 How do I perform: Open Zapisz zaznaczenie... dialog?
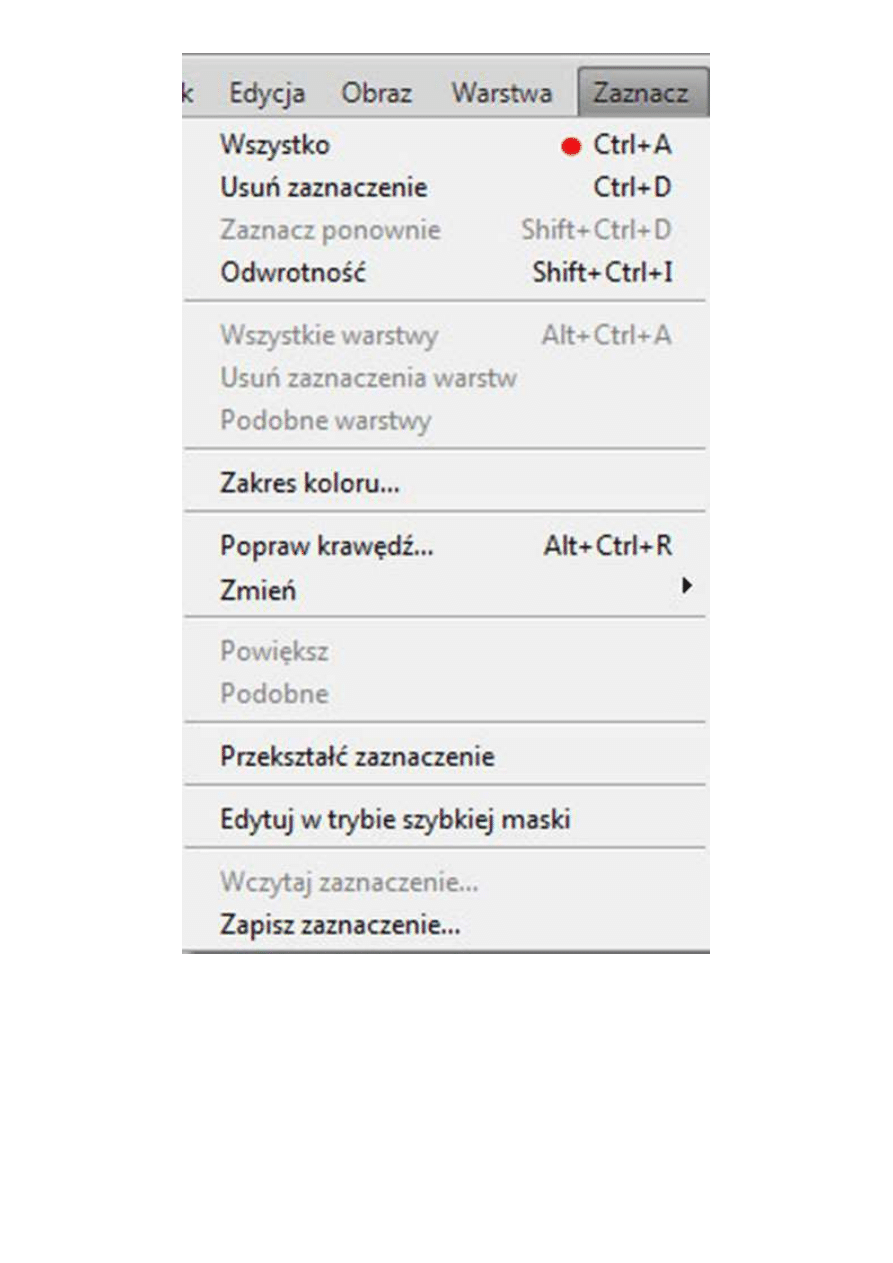point(340,925)
